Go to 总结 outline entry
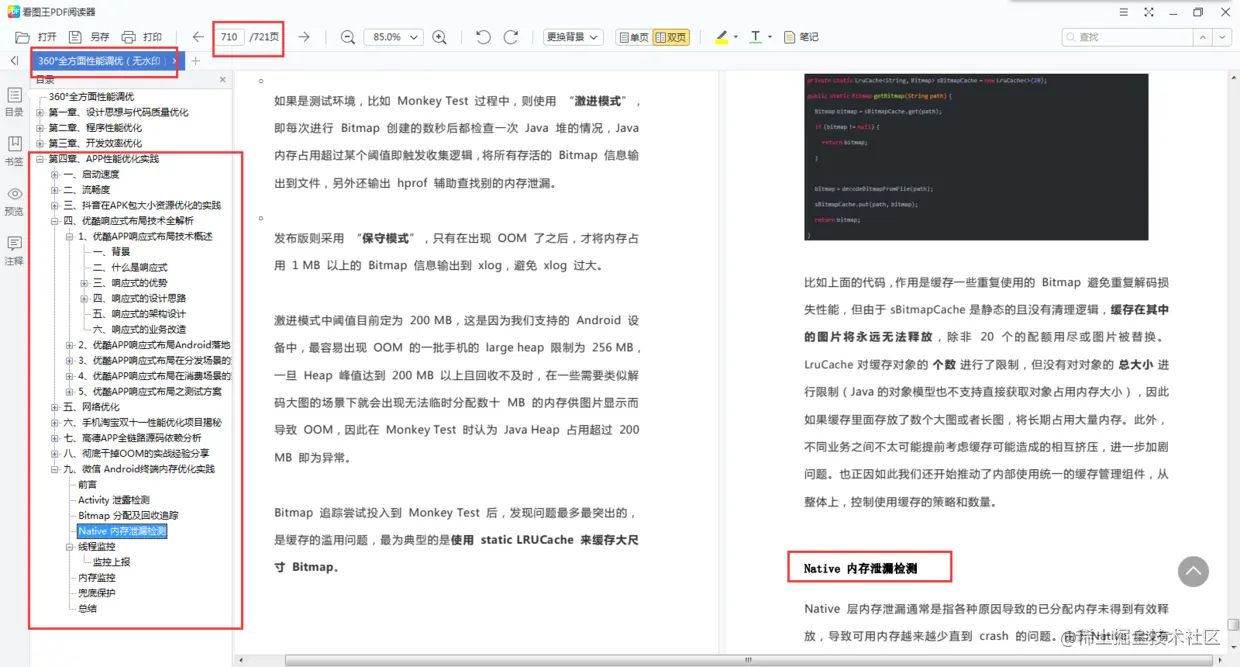Viewport: 1240px width, 667px height. (x=88, y=609)
